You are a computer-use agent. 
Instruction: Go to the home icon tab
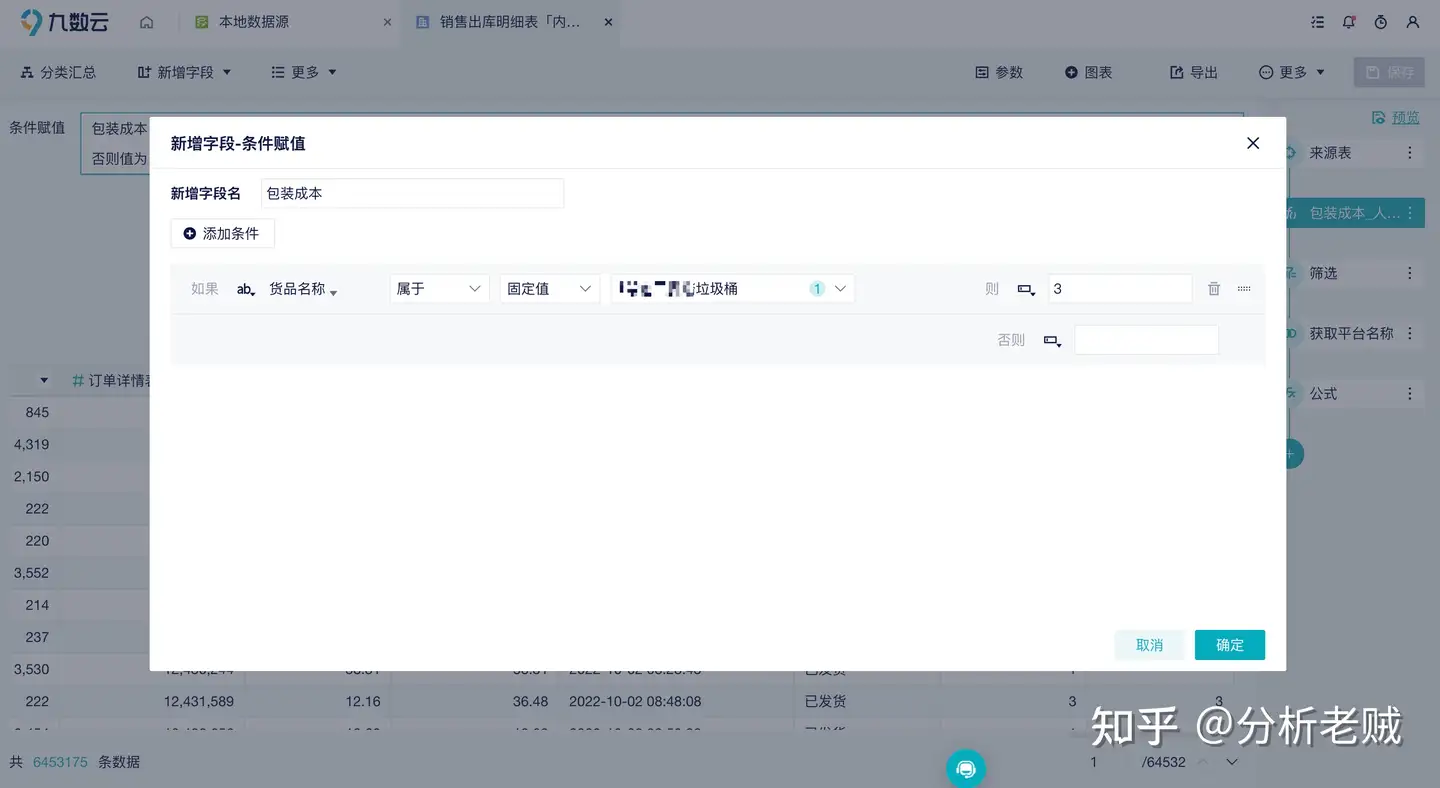[x=147, y=22]
